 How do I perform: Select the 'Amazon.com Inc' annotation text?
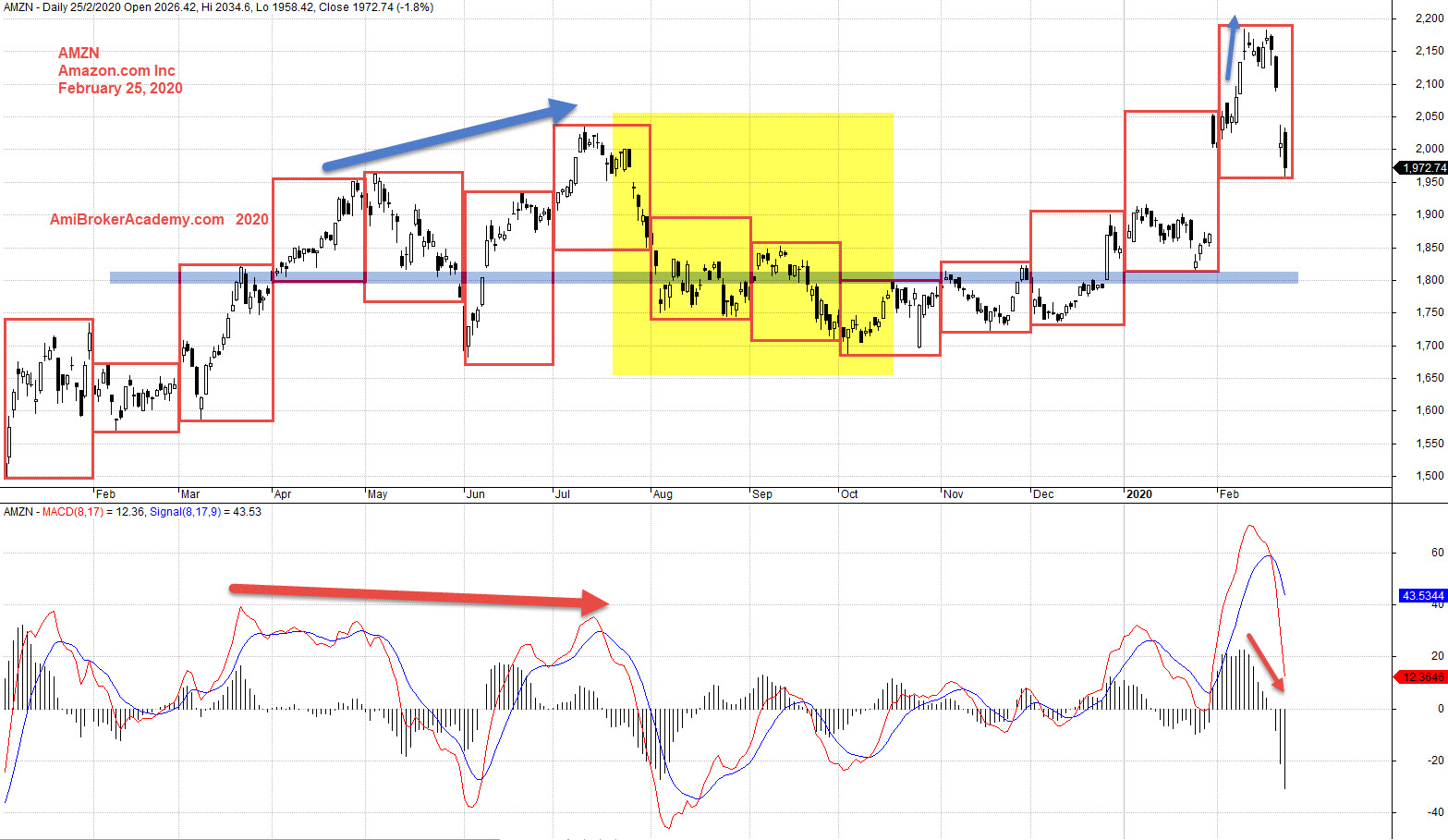[116, 70]
